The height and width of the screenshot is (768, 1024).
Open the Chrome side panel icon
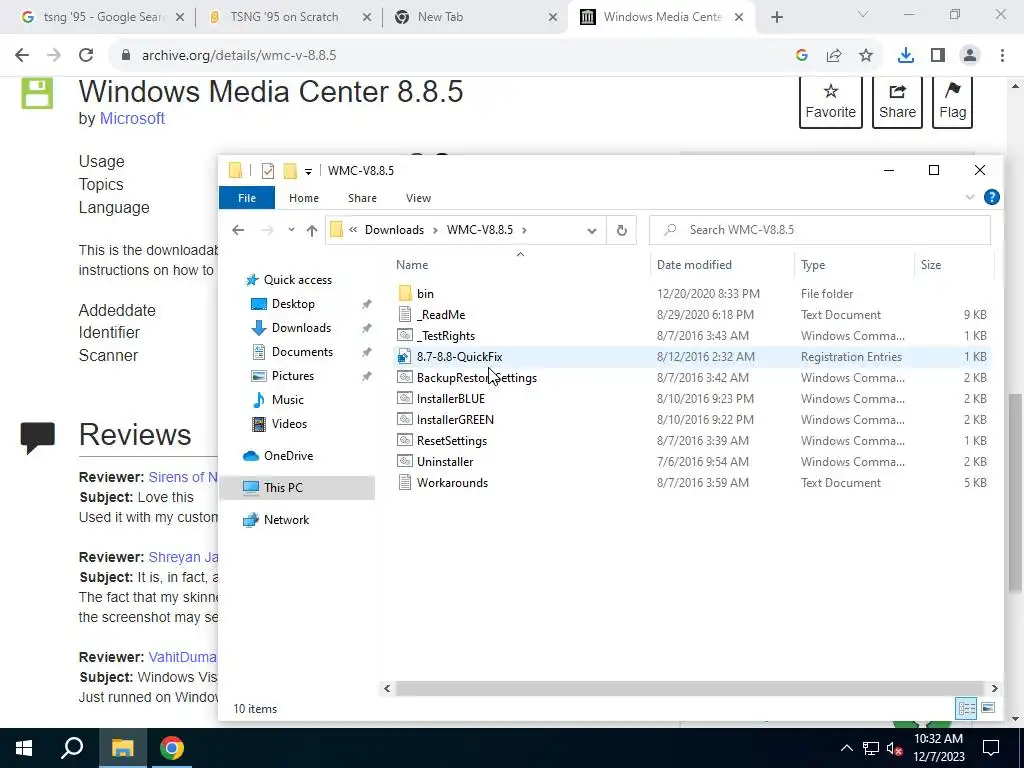click(x=938, y=56)
